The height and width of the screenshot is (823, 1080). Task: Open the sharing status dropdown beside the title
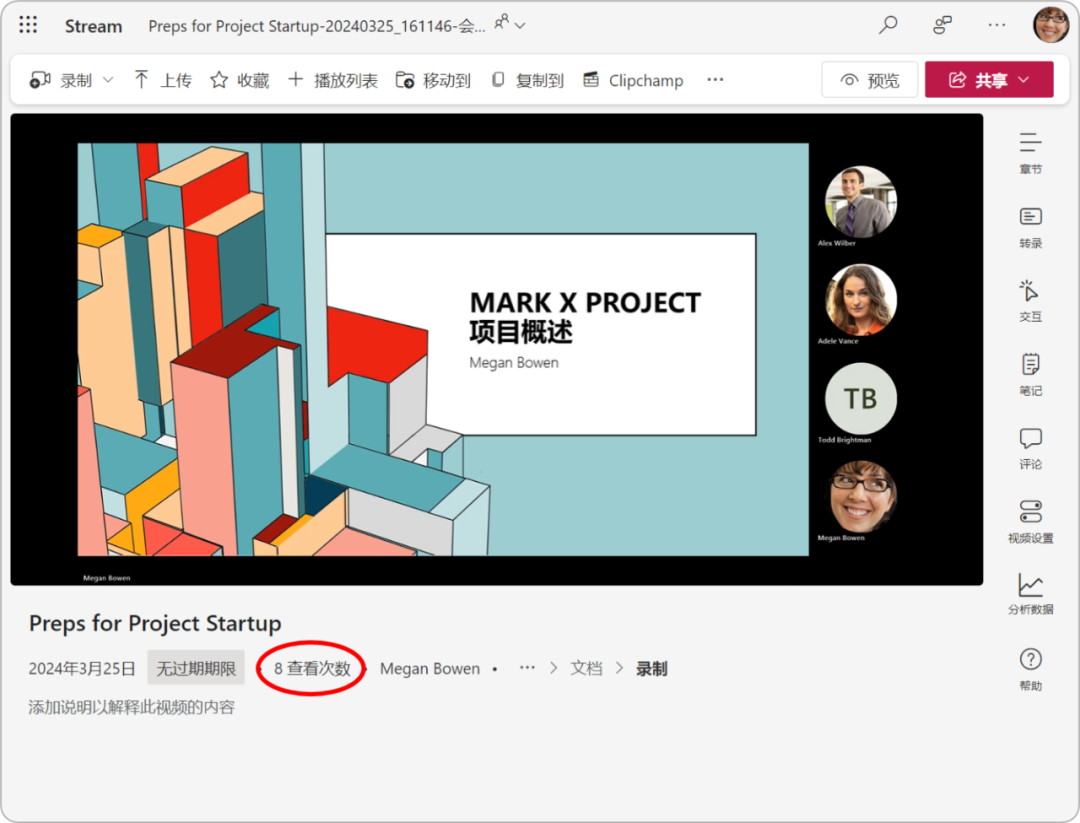pyautogui.click(x=509, y=25)
